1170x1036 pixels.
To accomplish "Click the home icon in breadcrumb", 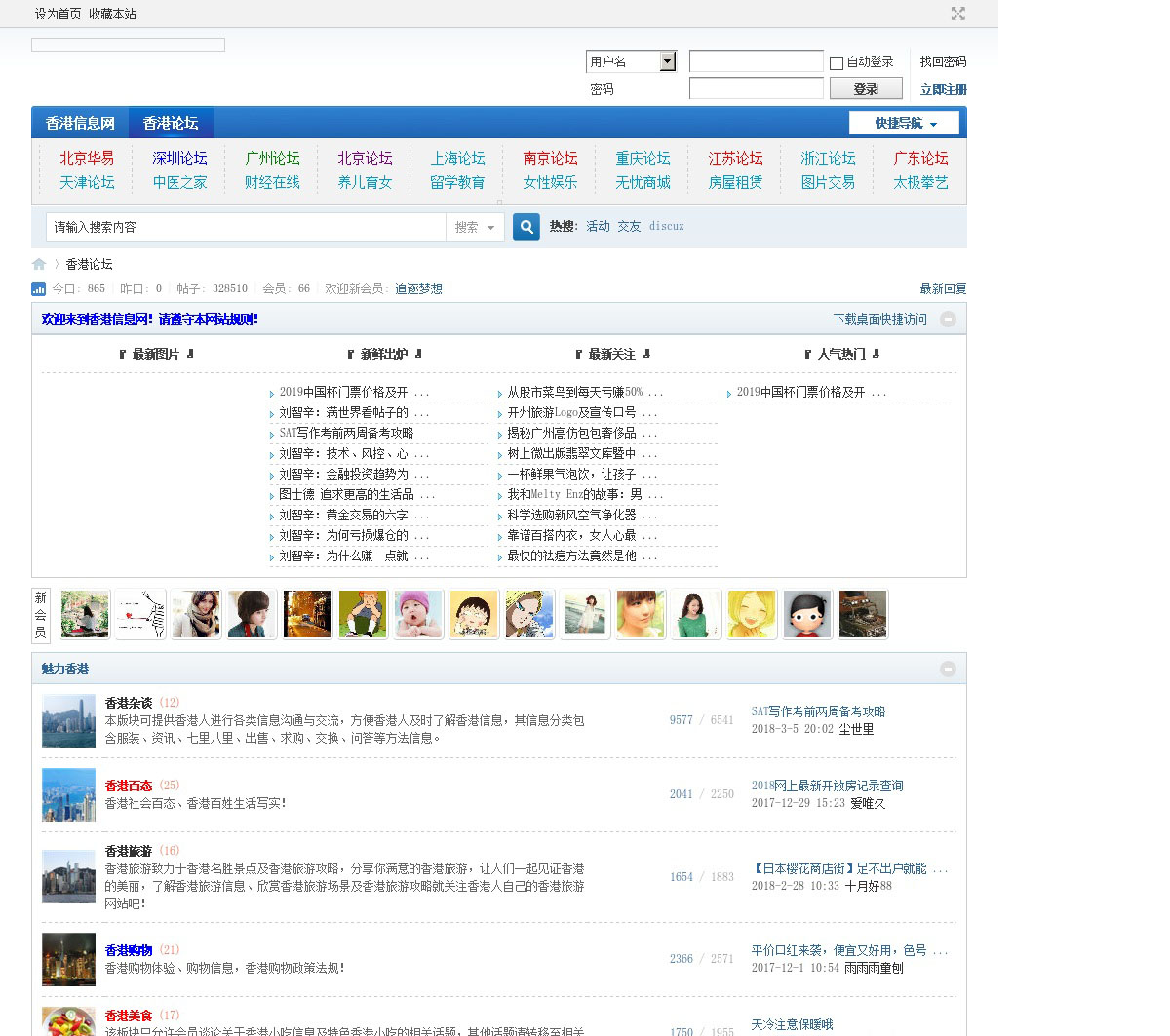I will (x=39, y=264).
